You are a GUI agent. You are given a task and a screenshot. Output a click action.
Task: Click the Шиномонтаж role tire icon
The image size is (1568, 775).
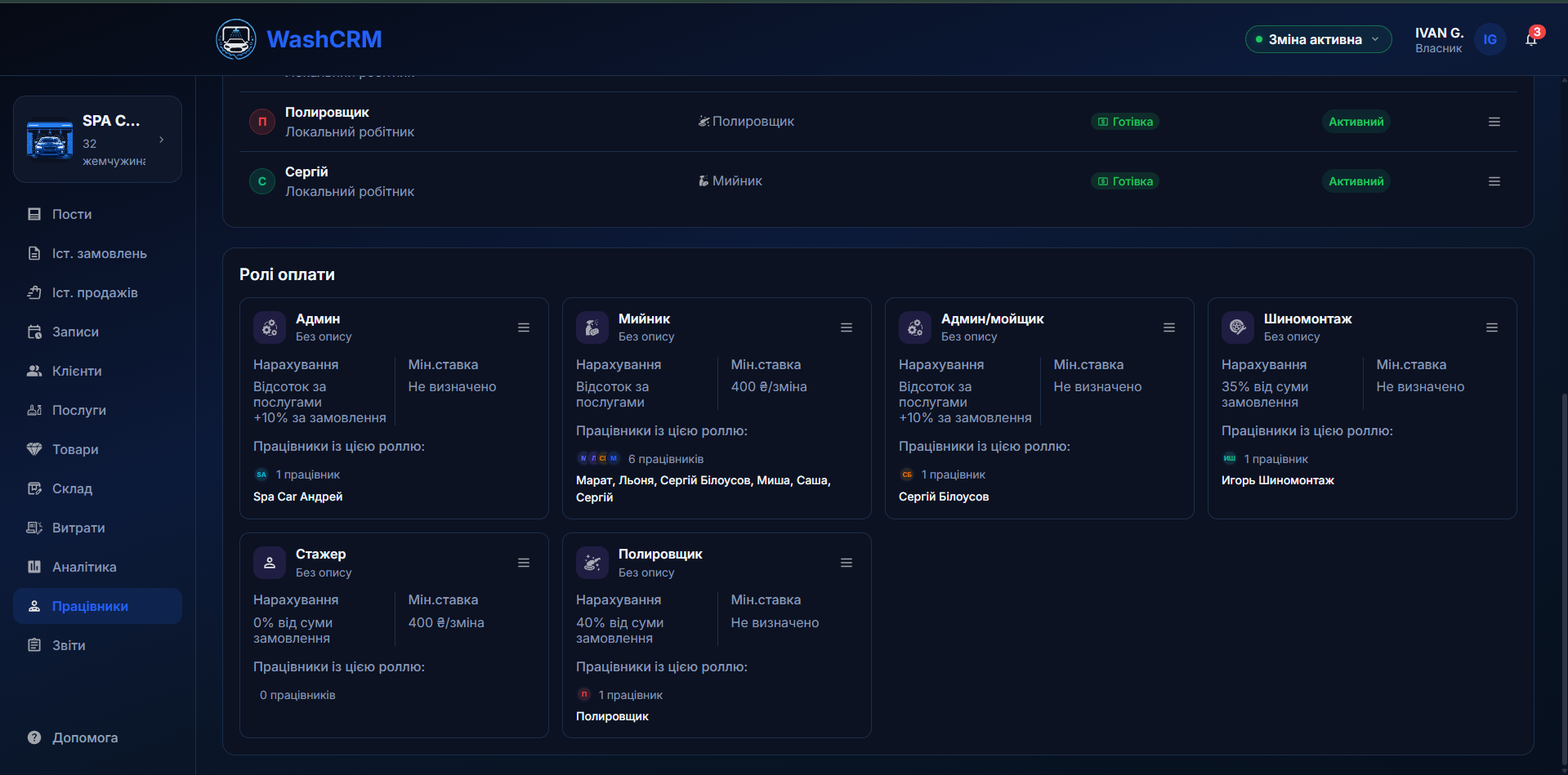pyautogui.click(x=1238, y=327)
